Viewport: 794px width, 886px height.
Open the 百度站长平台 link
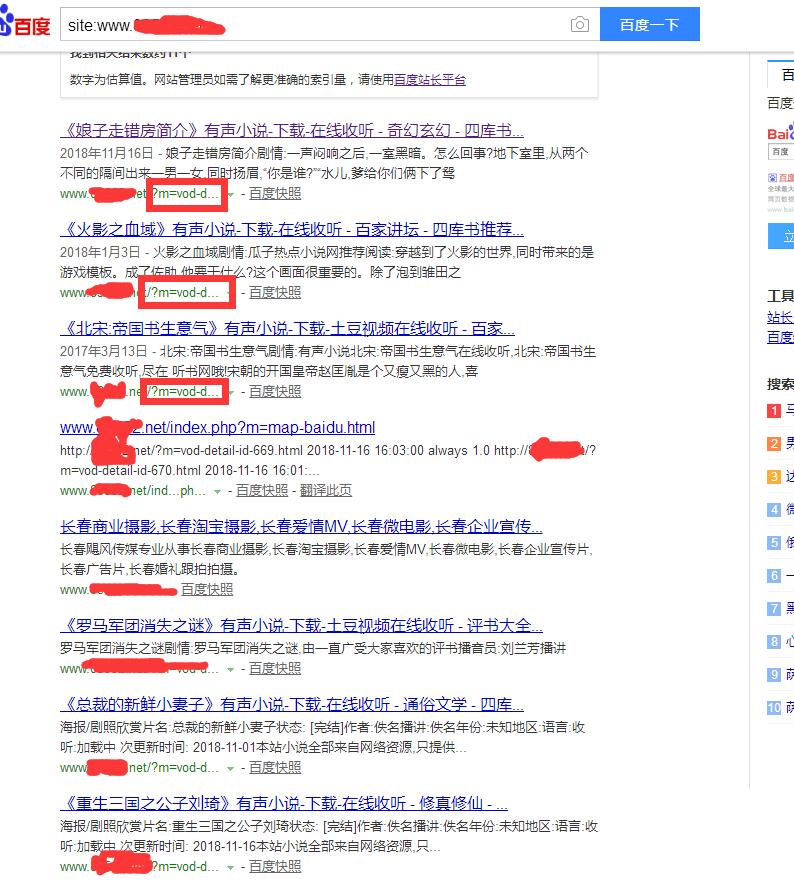(x=429, y=80)
